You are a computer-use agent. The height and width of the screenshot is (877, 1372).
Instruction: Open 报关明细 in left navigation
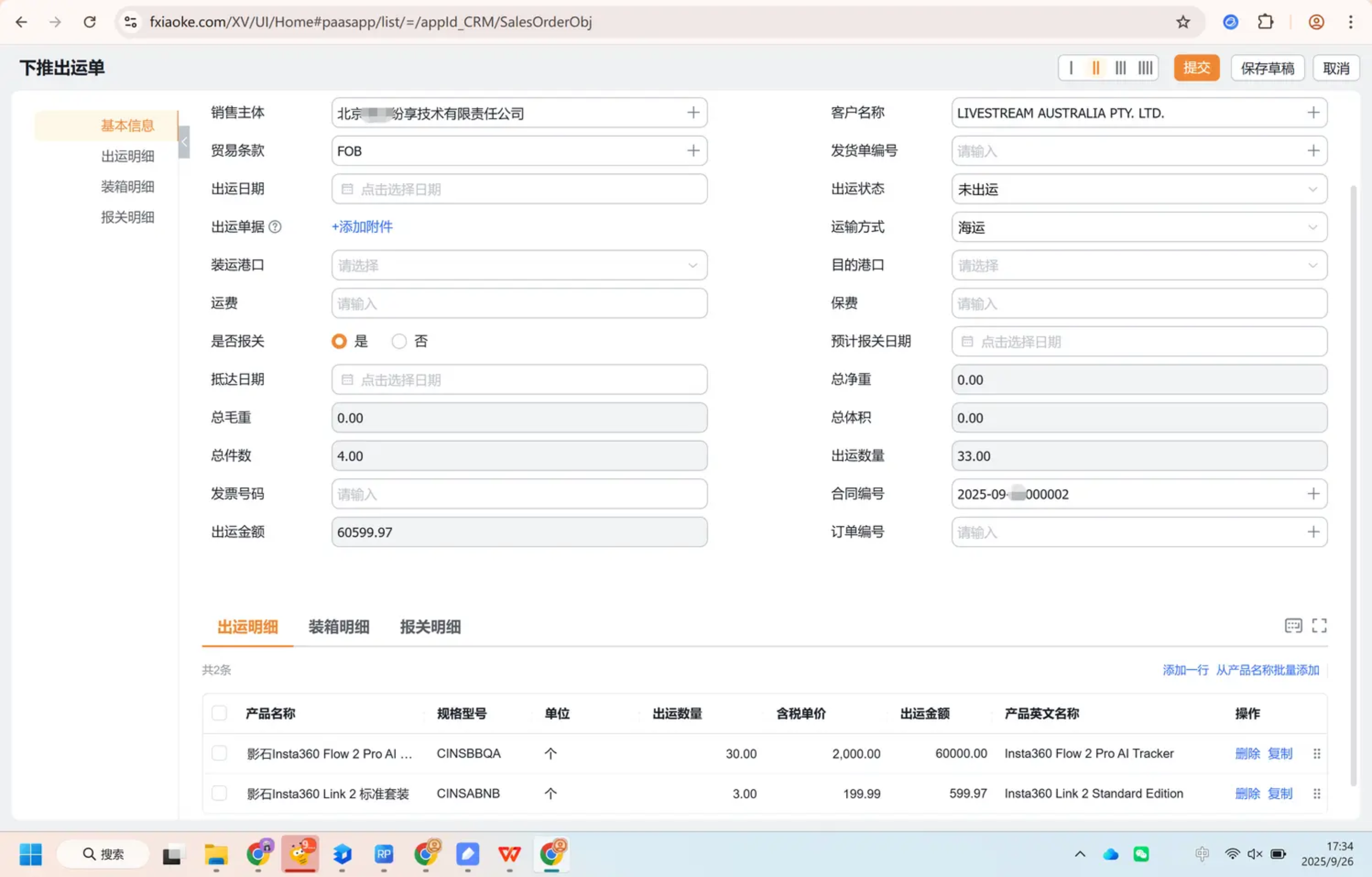[x=128, y=217]
